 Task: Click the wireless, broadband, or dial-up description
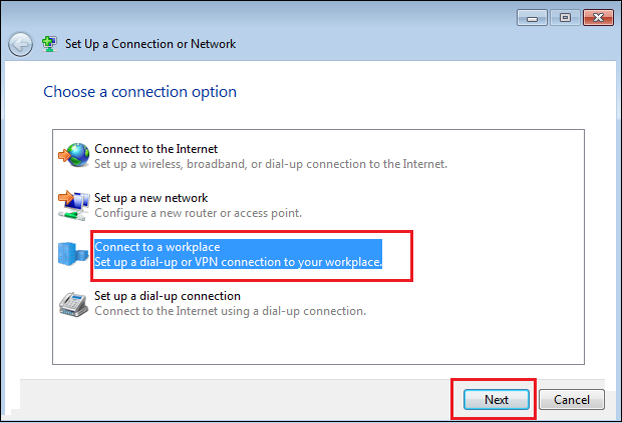pyautogui.click(x=271, y=164)
